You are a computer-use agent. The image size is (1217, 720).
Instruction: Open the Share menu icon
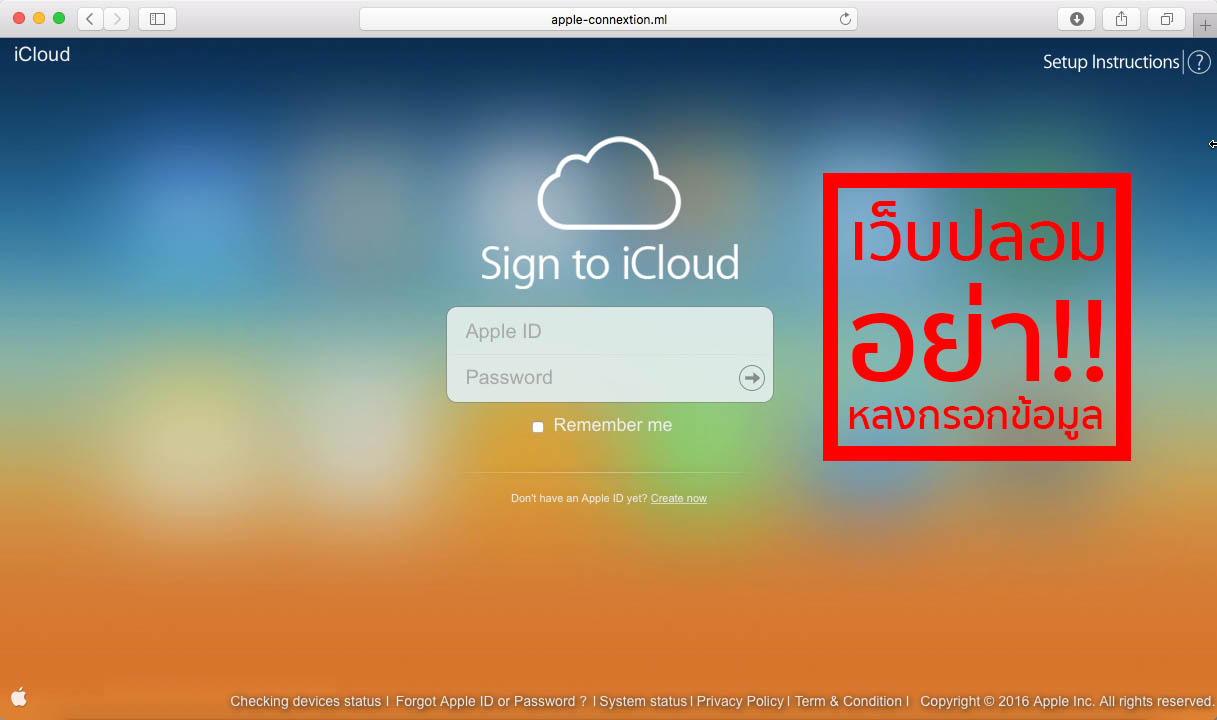pyautogui.click(x=1122, y=19)
